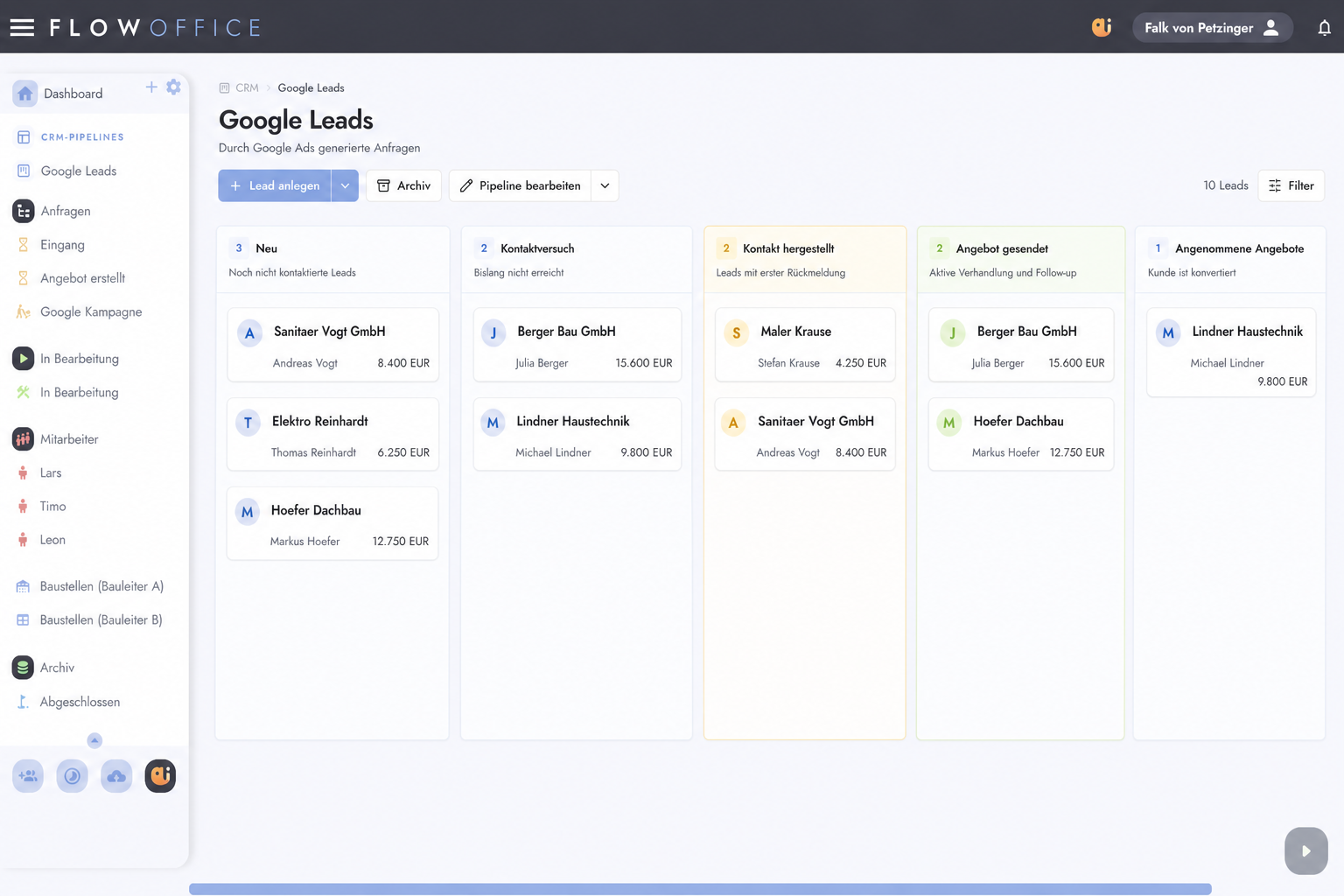The width and height of the screenshot is (1344, 896).
Task: Collapse sidebar with up-arrow circle
Action: (x=94, y=740)
